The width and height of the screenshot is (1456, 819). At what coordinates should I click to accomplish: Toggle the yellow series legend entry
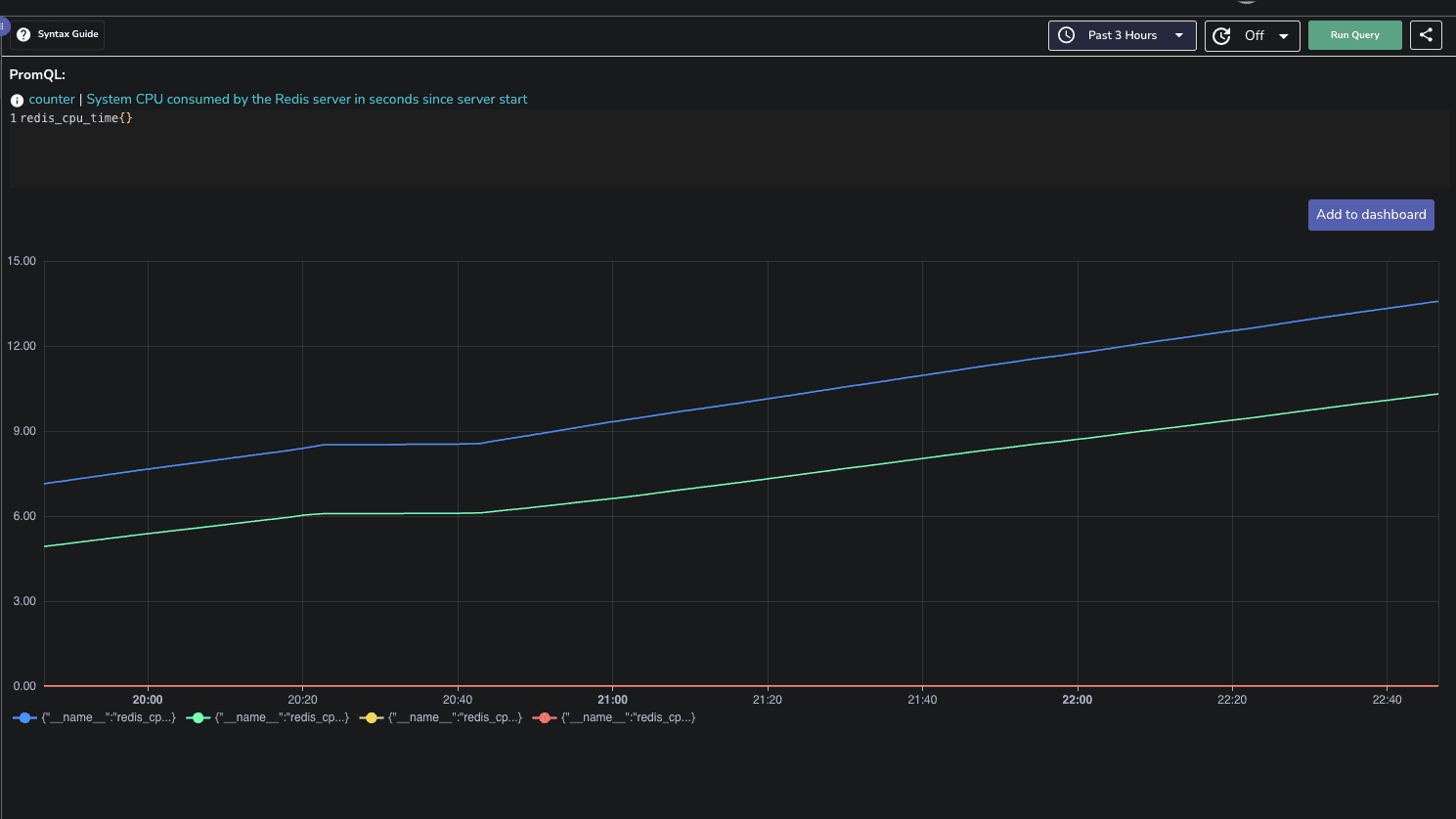pyautogui.click(x=441, y=717)
